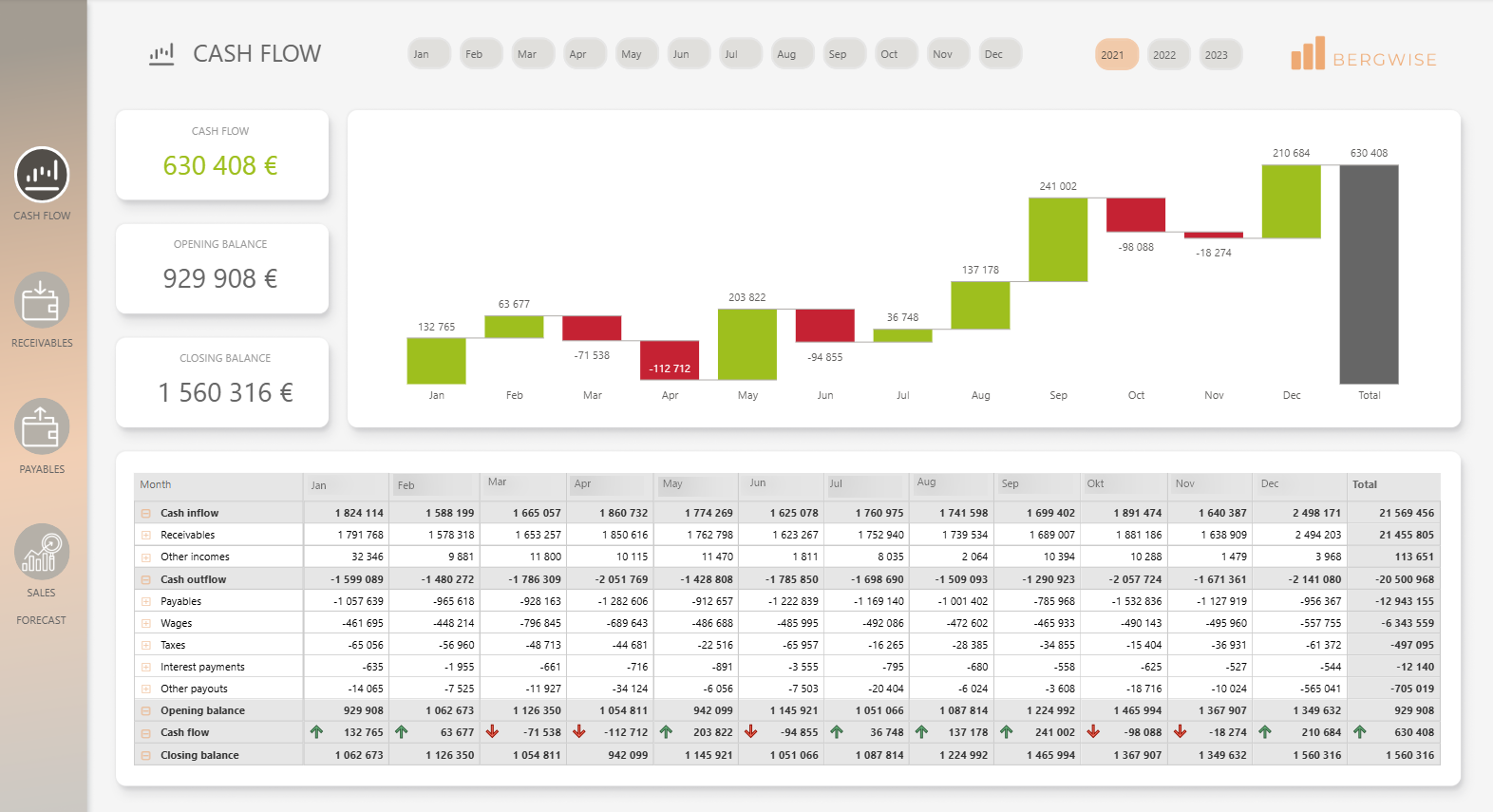The width and height of the screenshot is (1493, 812).
Task: Click the Bergwise logo
Action: tap(1363, 55)
